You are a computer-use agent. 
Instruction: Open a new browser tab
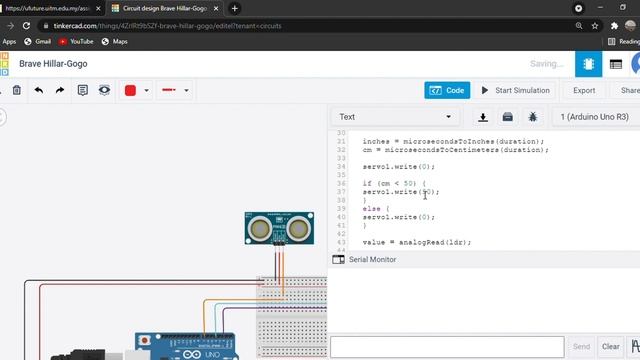[x=234, y=8]
